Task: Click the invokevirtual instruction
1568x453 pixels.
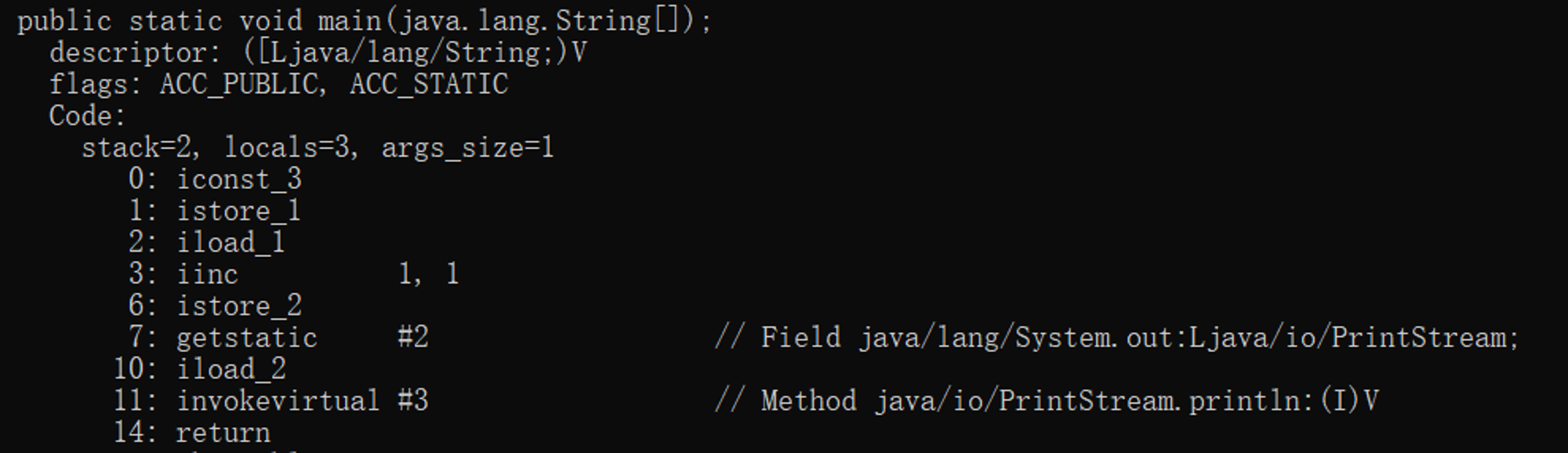Action: (278, 400)
